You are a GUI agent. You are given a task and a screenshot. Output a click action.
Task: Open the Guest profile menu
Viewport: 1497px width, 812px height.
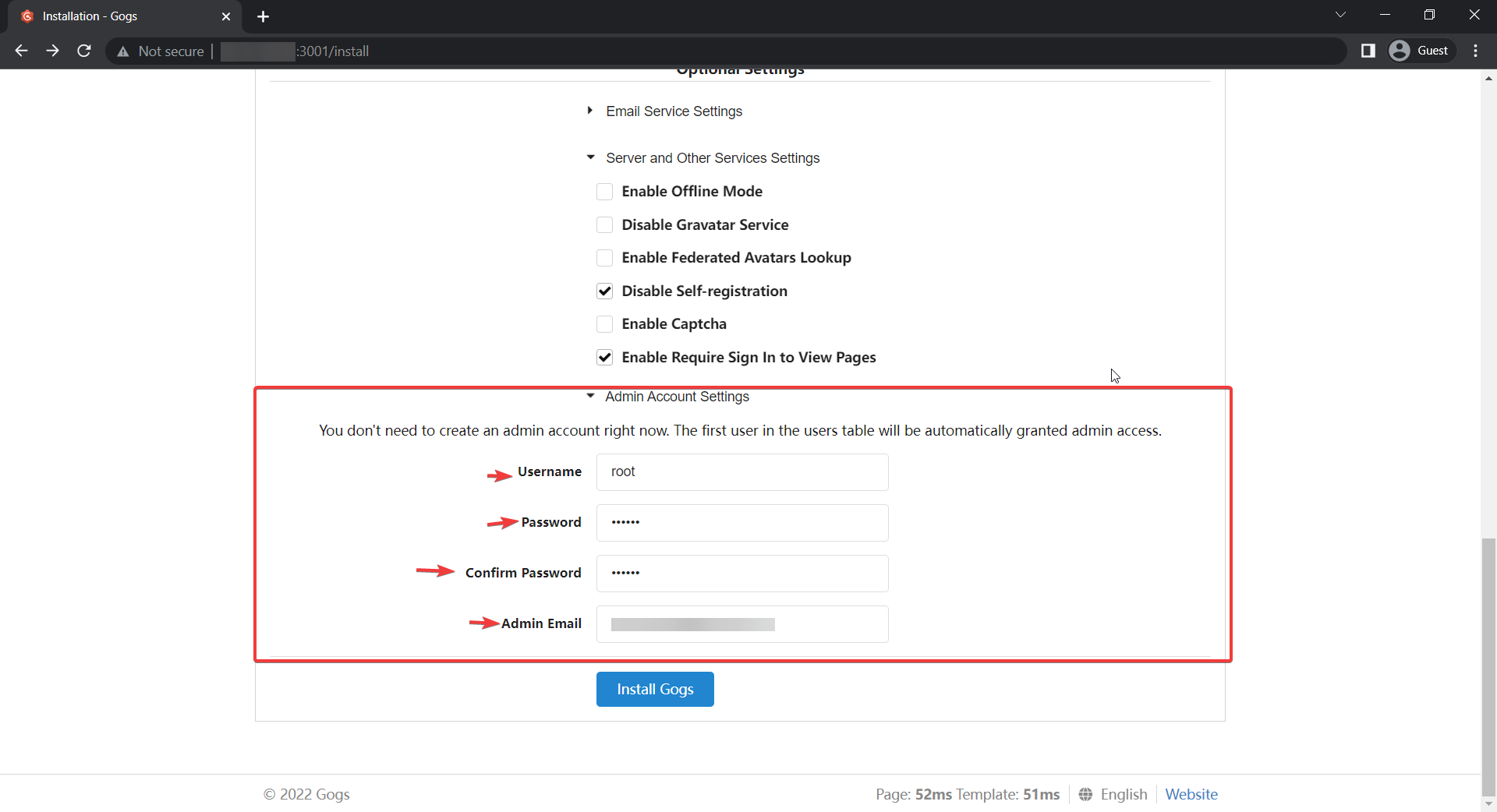click(x=1420, y=51)
